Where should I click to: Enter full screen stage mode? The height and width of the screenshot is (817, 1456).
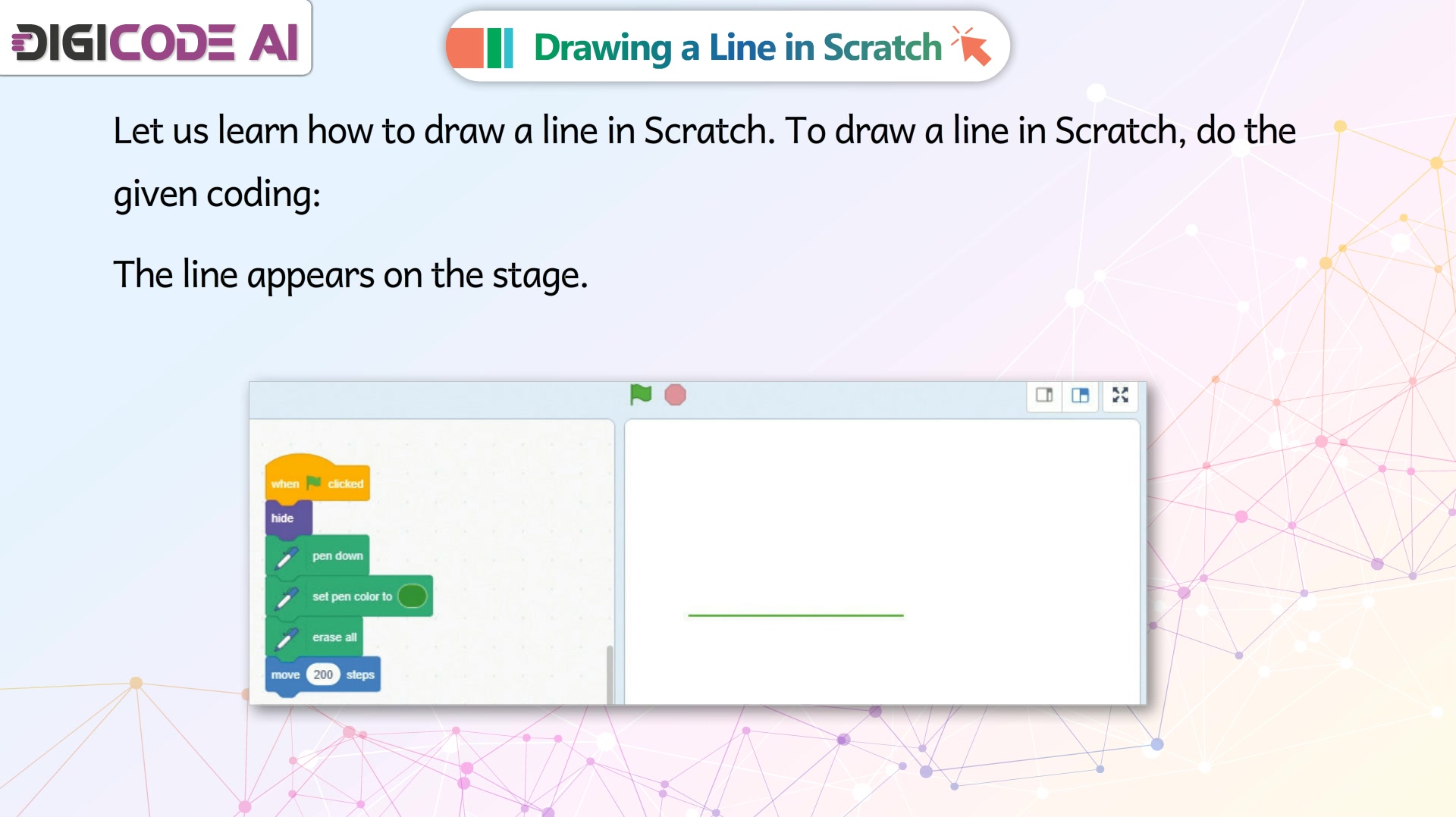pos(1120,395)
